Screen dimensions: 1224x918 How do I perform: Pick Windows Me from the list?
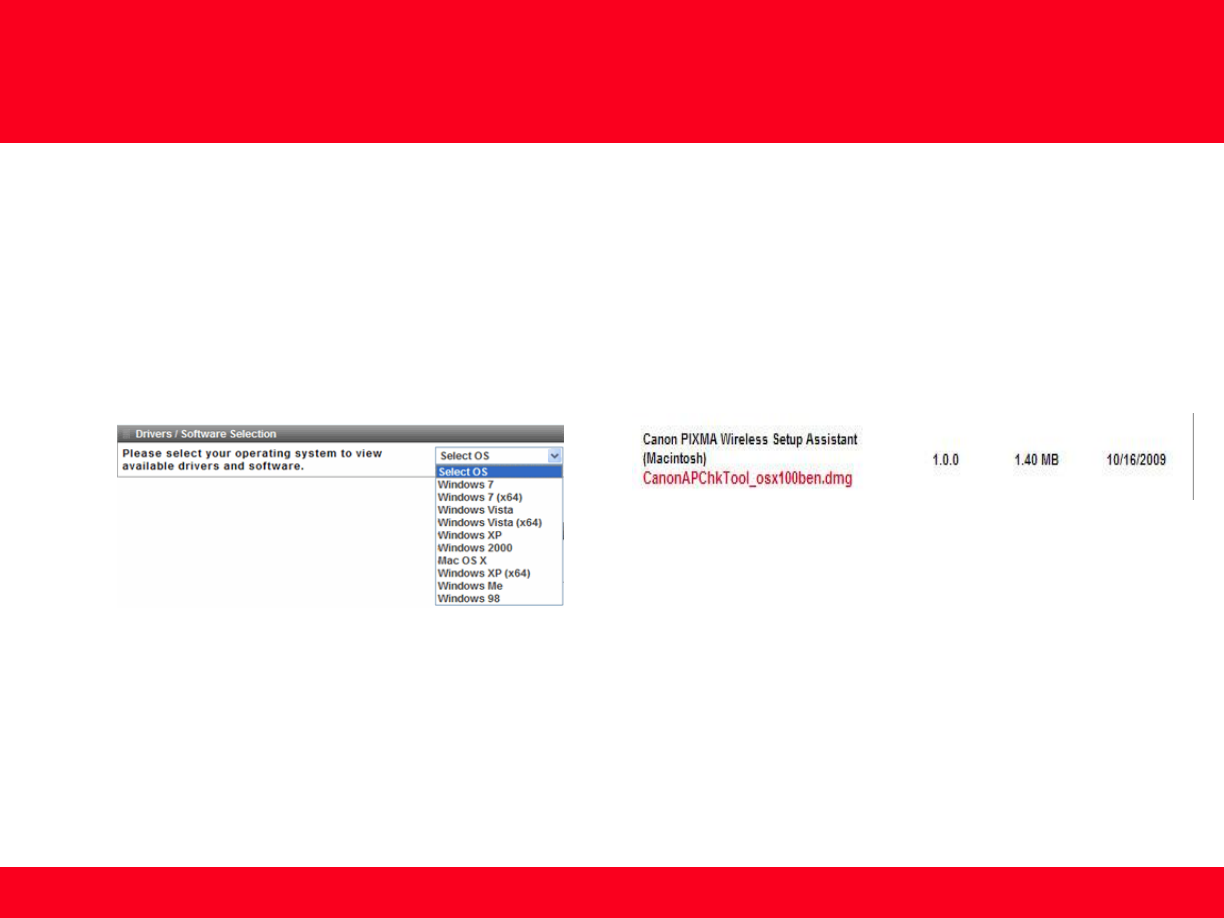pos(499,586)
